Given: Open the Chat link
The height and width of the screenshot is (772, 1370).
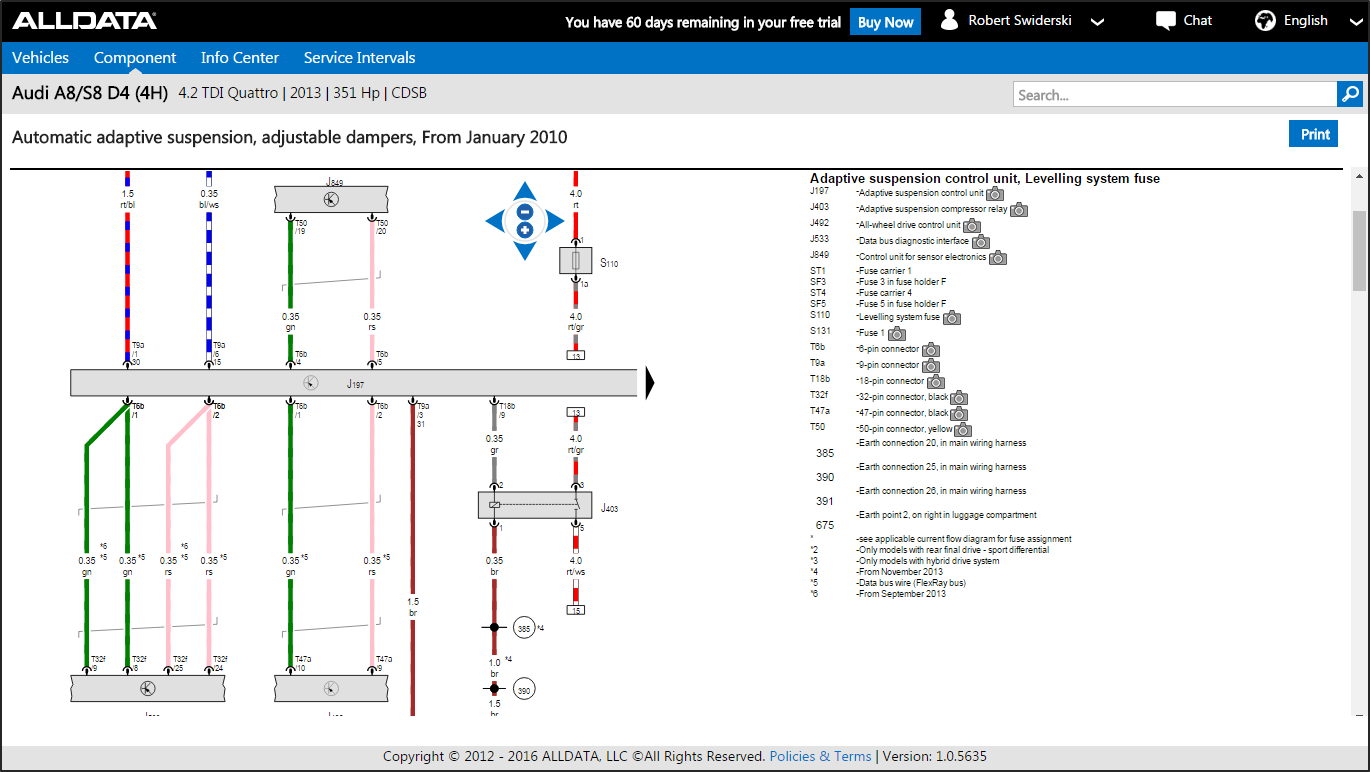Looking at the screenshot, I should [1198, 21].
